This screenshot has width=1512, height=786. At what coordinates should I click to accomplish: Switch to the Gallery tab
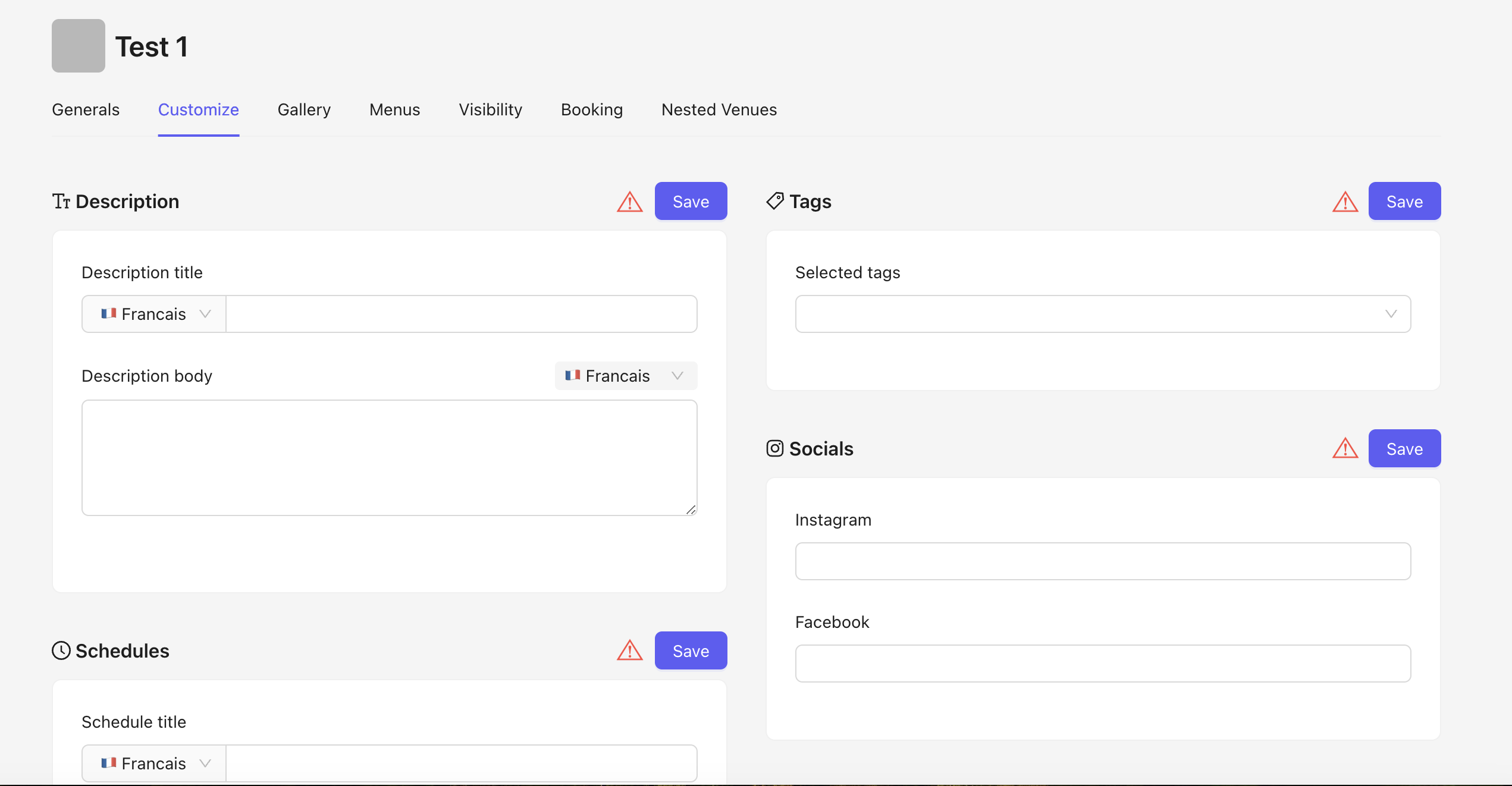pos(304,110)
